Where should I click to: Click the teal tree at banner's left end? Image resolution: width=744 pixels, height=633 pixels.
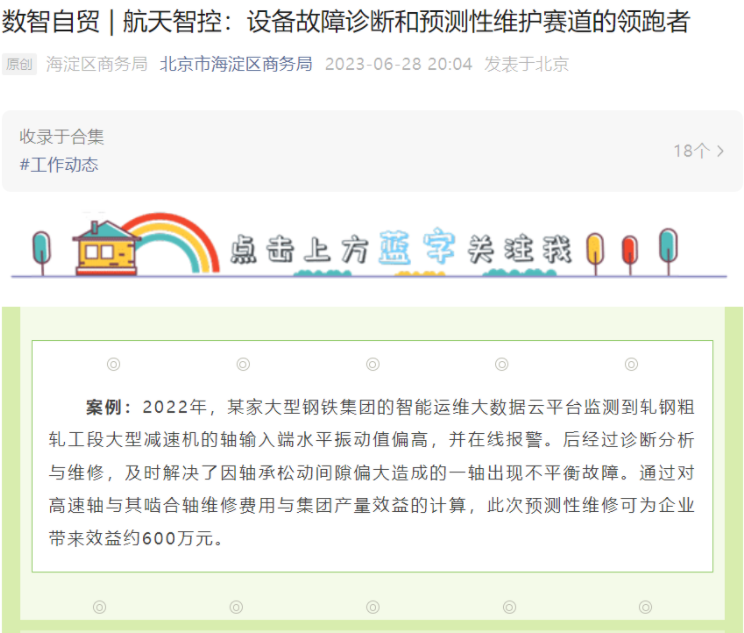[42, 252]
